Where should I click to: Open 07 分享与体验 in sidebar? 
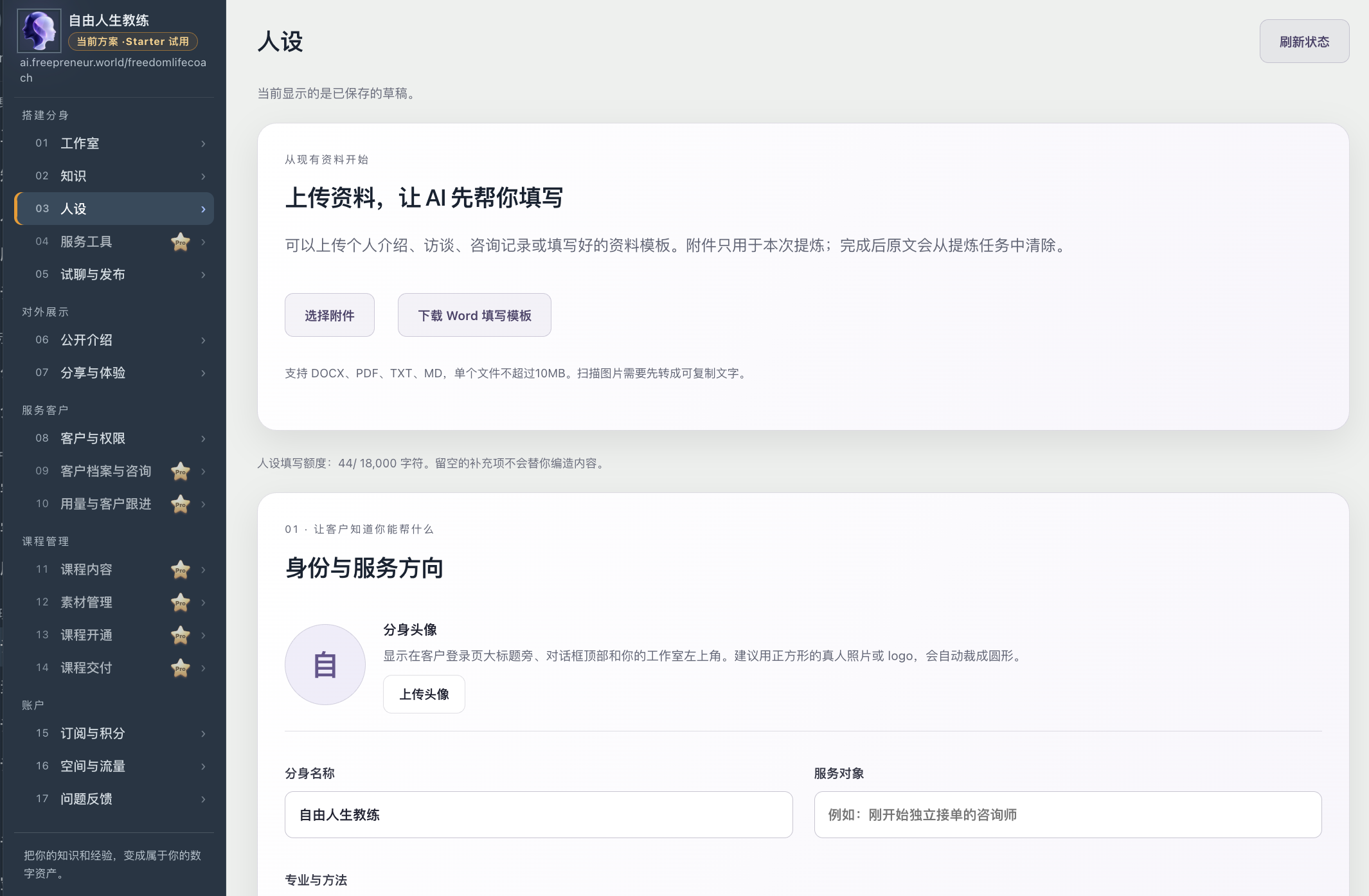114,373
